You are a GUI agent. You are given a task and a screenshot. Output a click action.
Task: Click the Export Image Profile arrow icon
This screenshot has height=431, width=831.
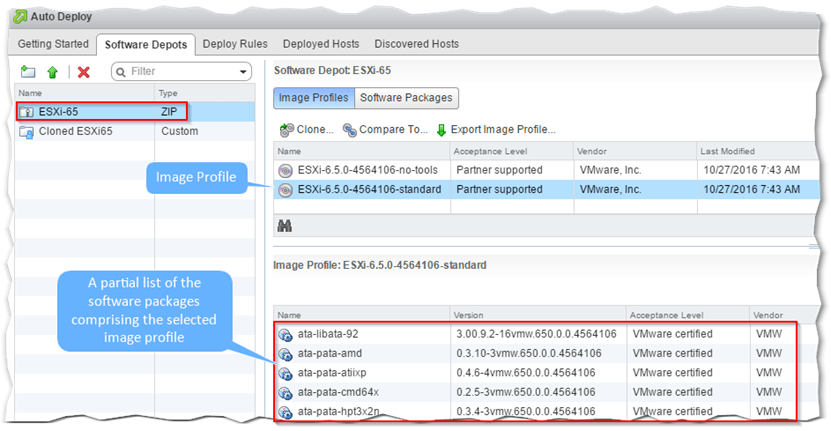click(x=441, y=130)
